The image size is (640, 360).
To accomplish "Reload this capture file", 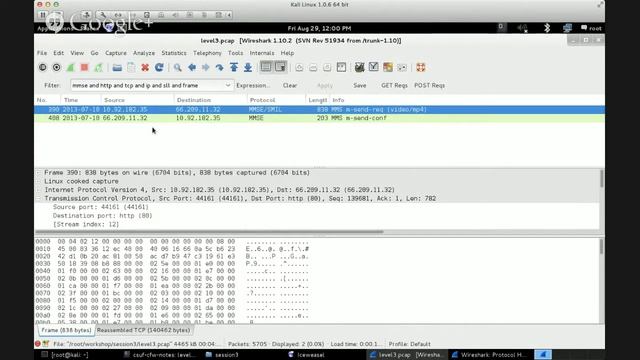I will click(159, 67).
